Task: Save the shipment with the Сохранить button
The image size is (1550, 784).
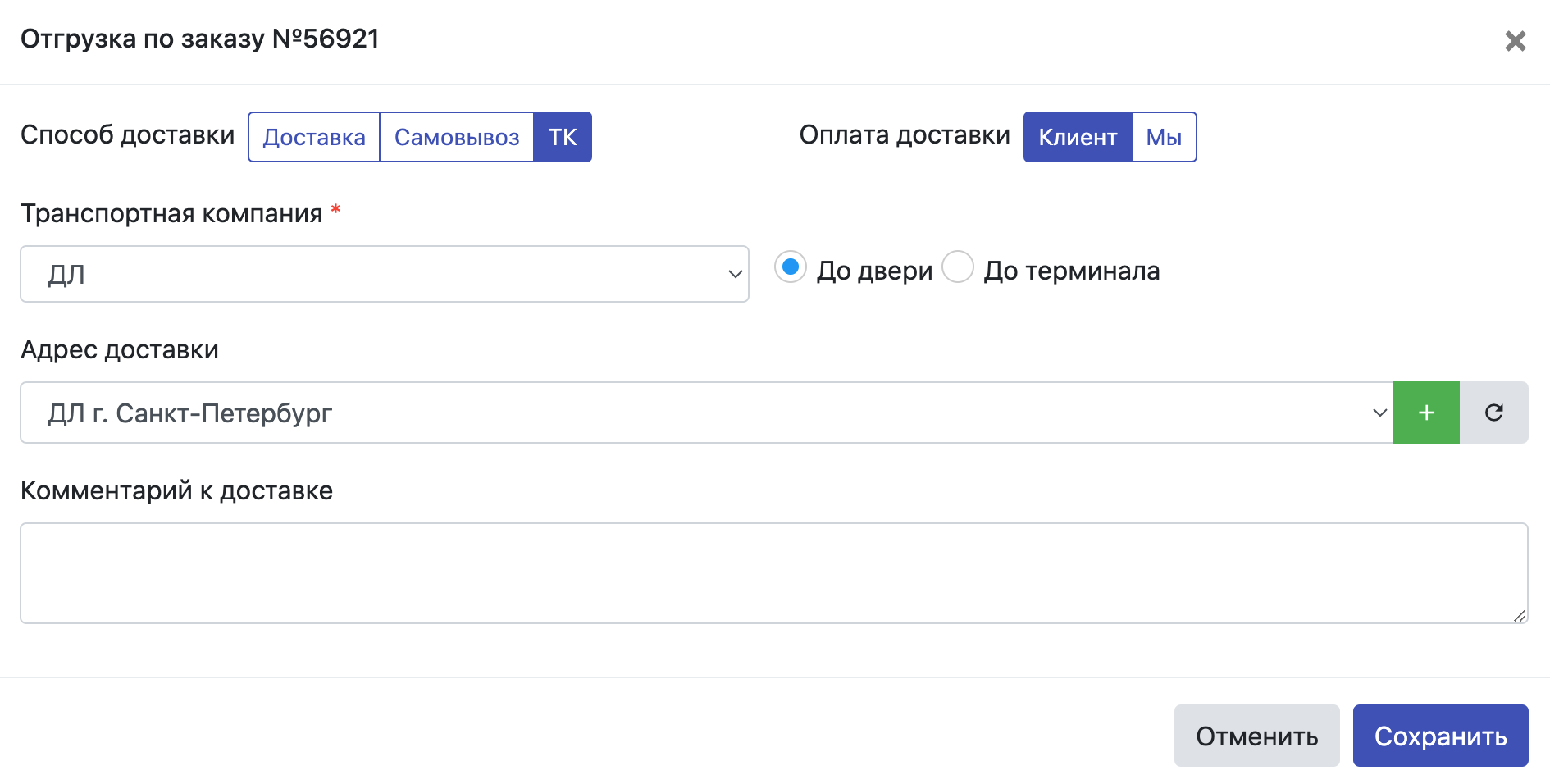Action: pos(1440,736)
